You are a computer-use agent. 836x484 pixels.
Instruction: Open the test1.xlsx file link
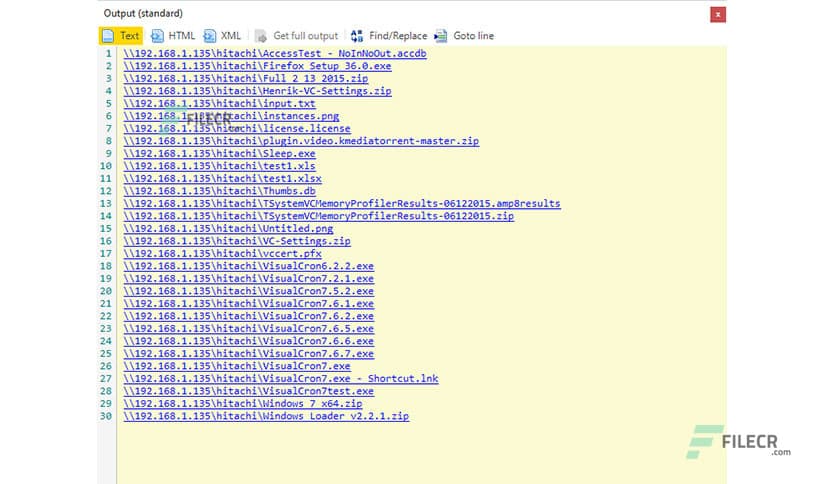point(223,179)
